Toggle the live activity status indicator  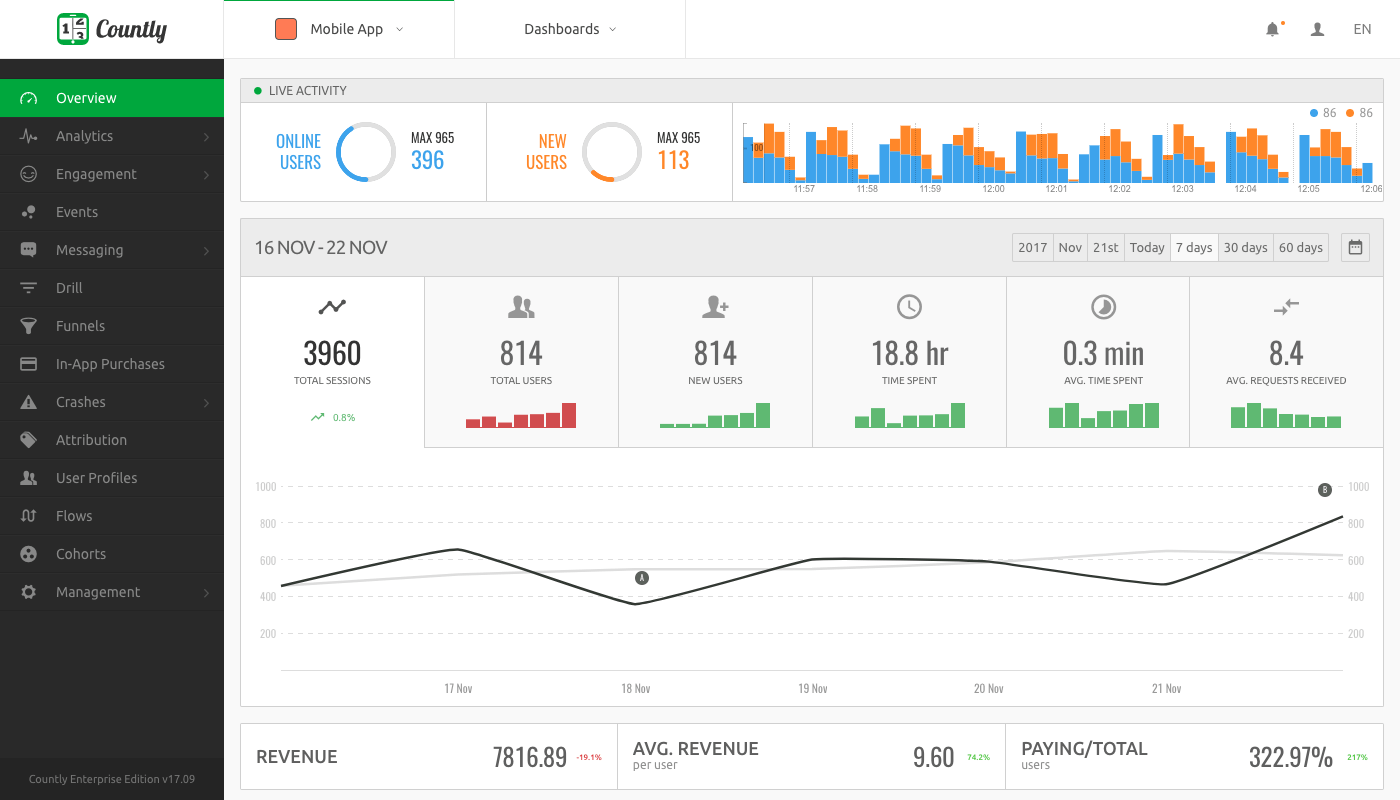click(x=257, y=90)
